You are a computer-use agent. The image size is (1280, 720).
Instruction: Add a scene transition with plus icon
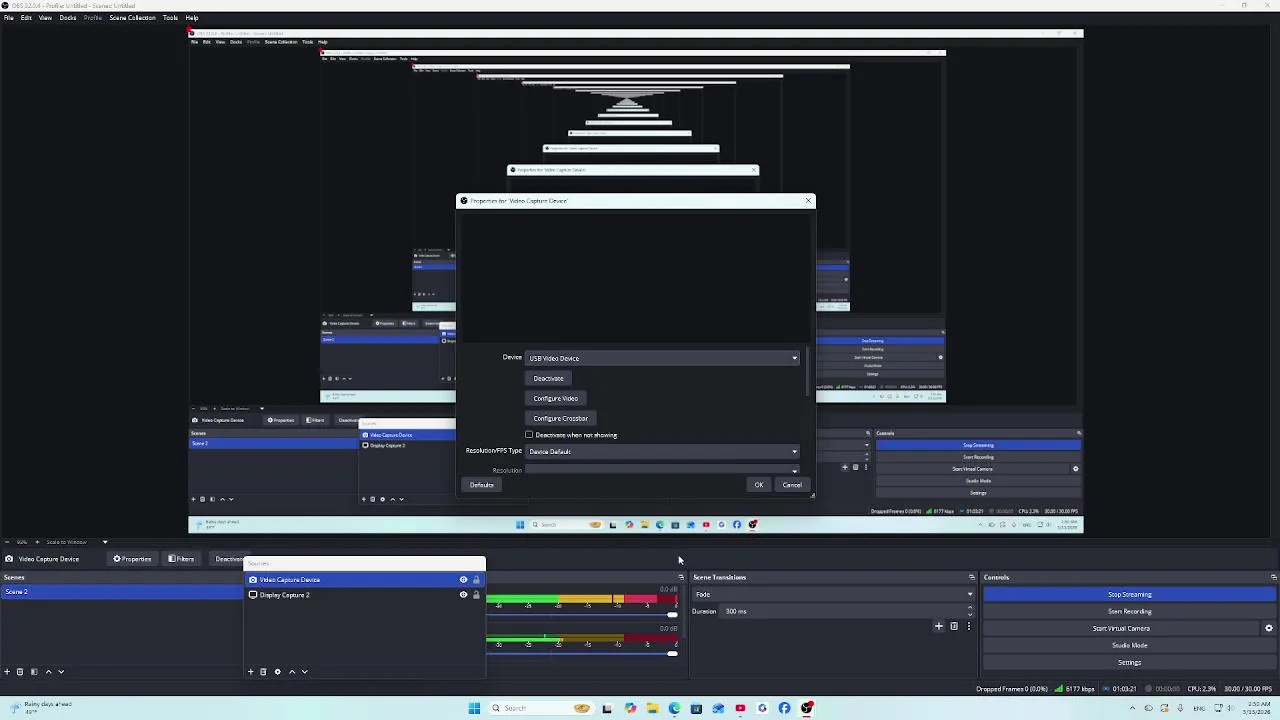(939, 626)
